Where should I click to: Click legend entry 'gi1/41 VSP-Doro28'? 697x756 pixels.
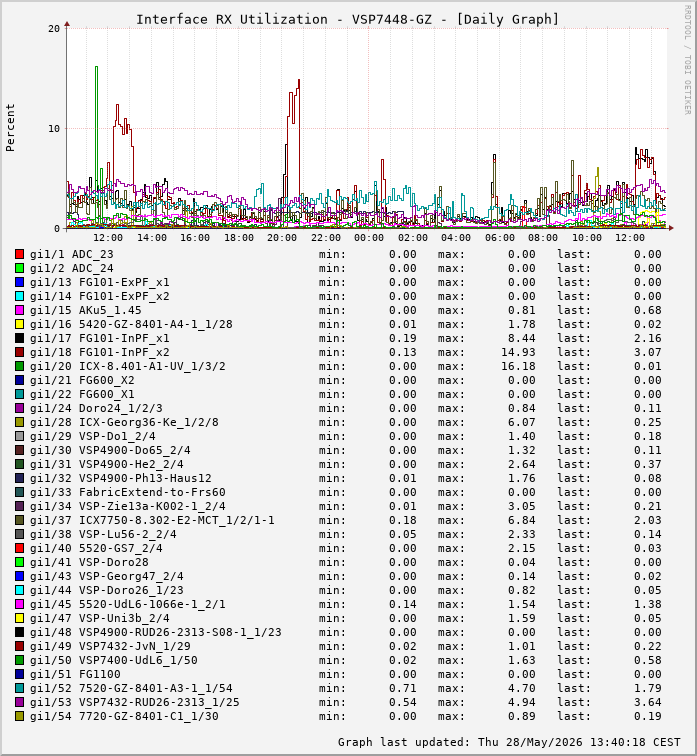click(89, 562)
